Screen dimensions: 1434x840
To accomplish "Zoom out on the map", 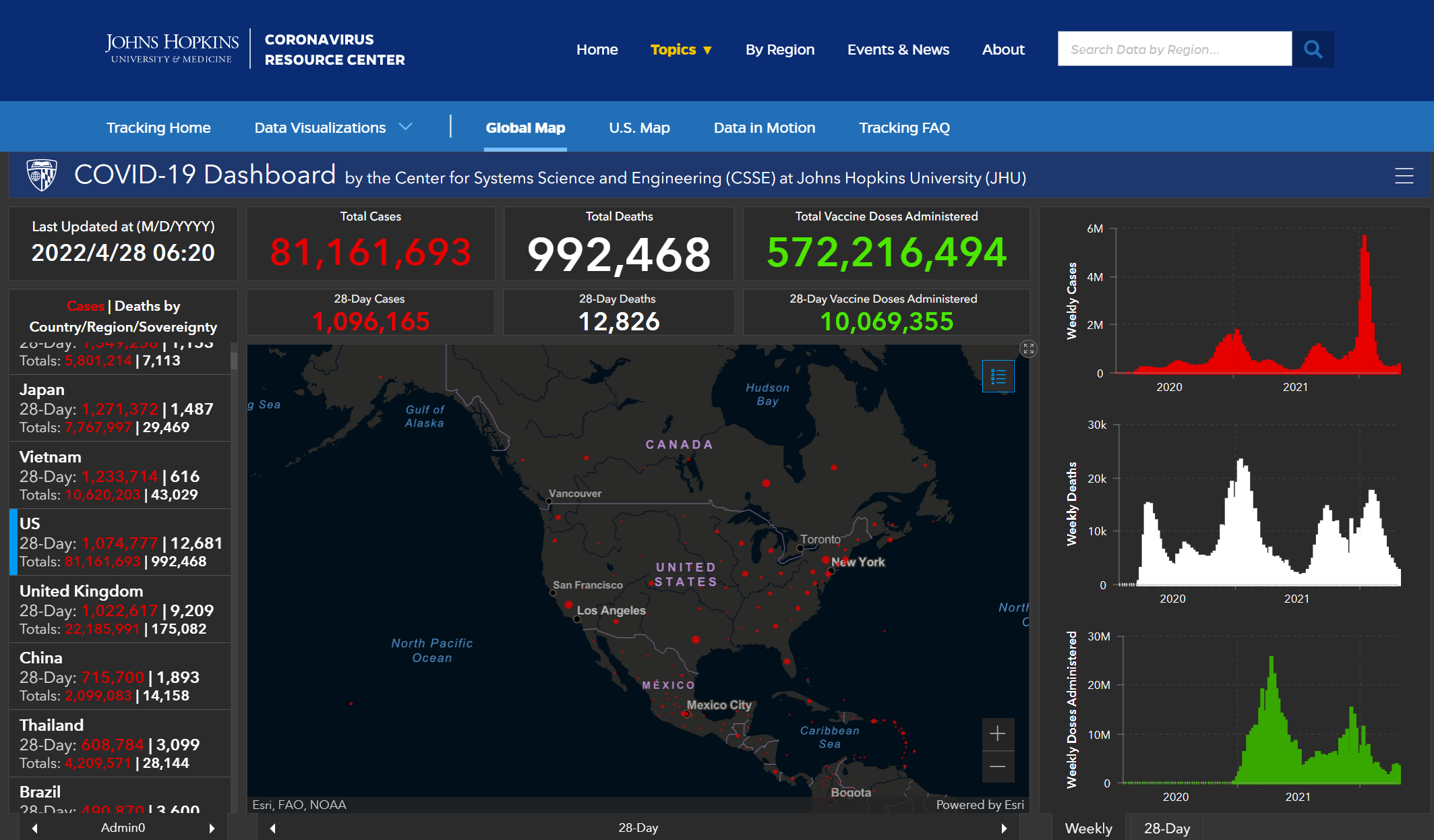I will pos(998,767).
